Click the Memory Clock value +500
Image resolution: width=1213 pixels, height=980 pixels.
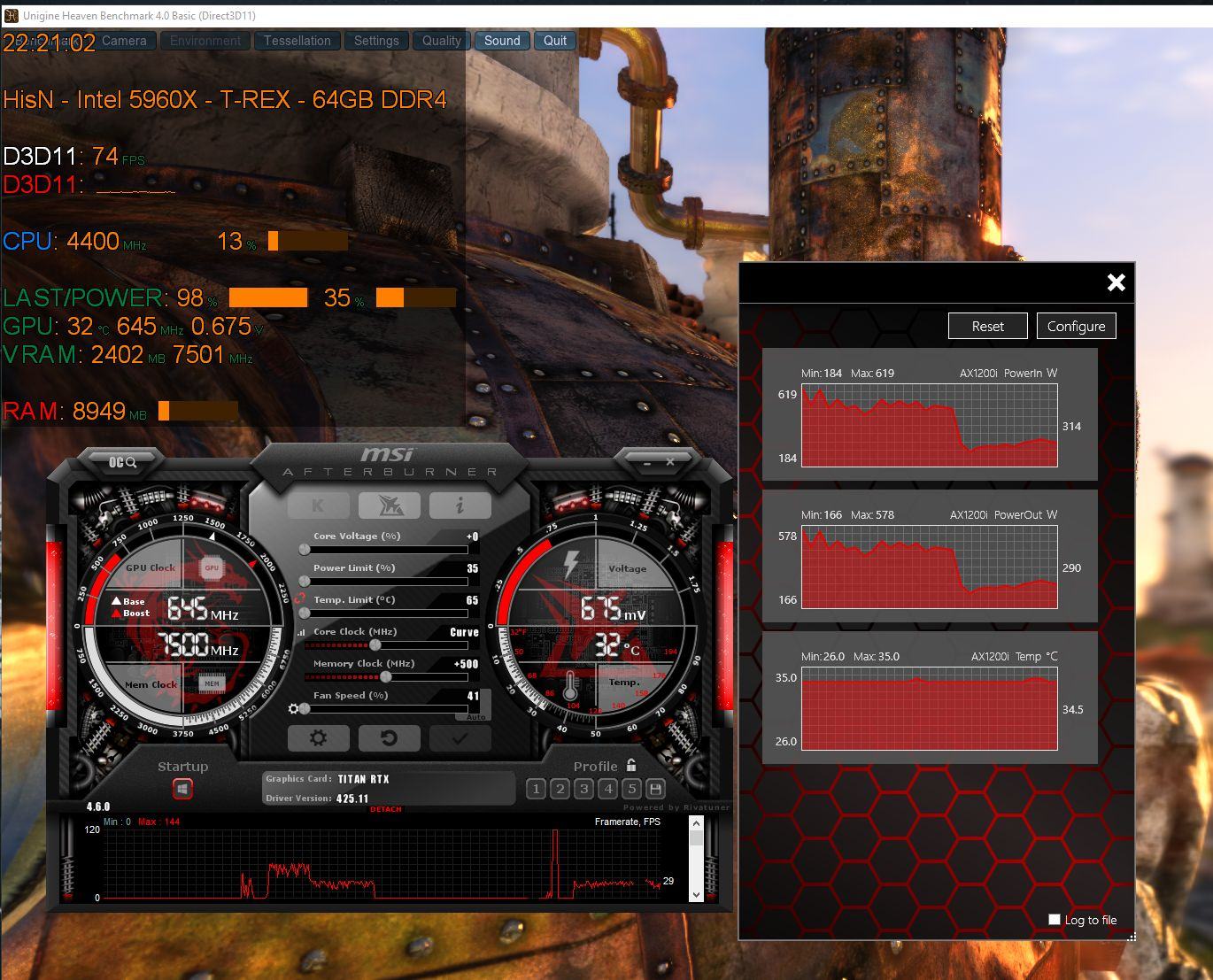pyautogui.click(x=466, y=664)
